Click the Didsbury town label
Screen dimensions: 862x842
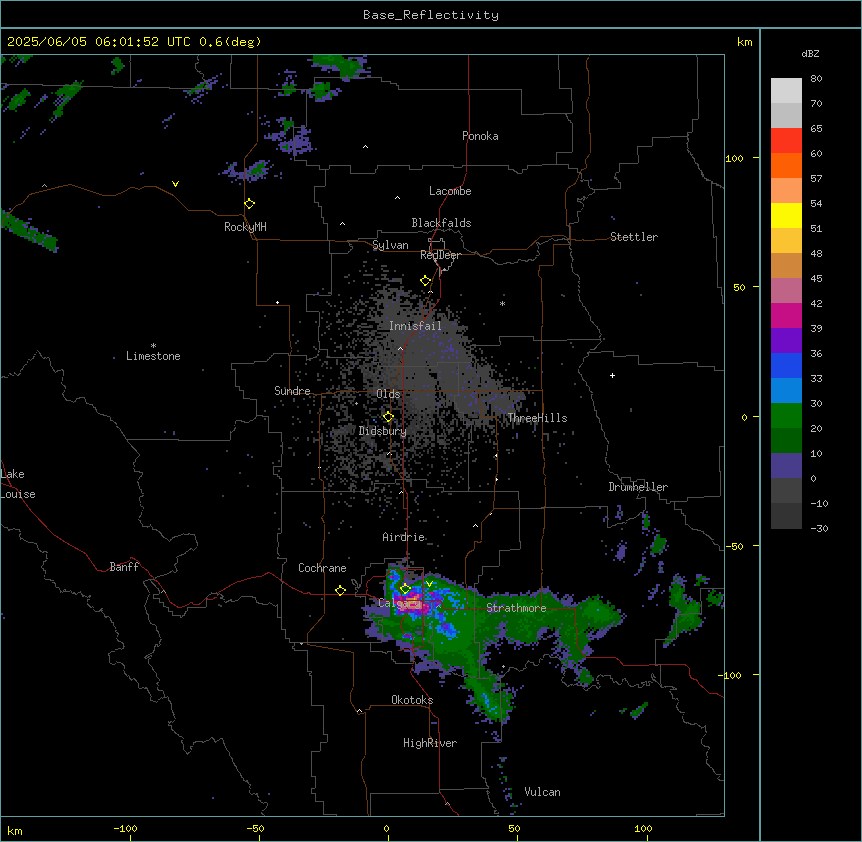click(x=383, y=431)
